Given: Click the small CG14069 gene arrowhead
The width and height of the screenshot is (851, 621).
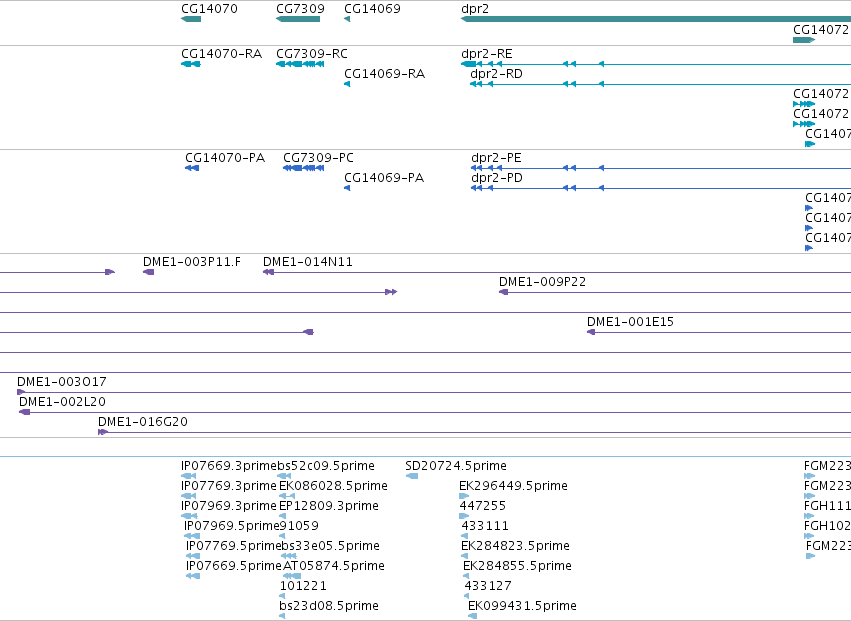Looking at the screenshot, I should [347, 19].
